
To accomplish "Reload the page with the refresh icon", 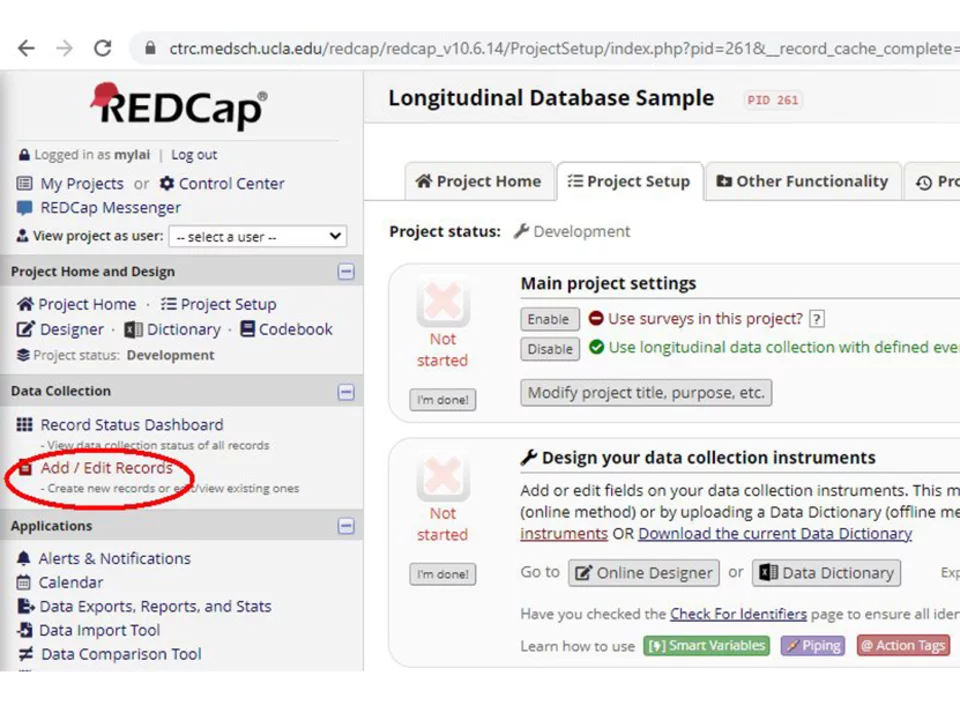I will point(102,48).
